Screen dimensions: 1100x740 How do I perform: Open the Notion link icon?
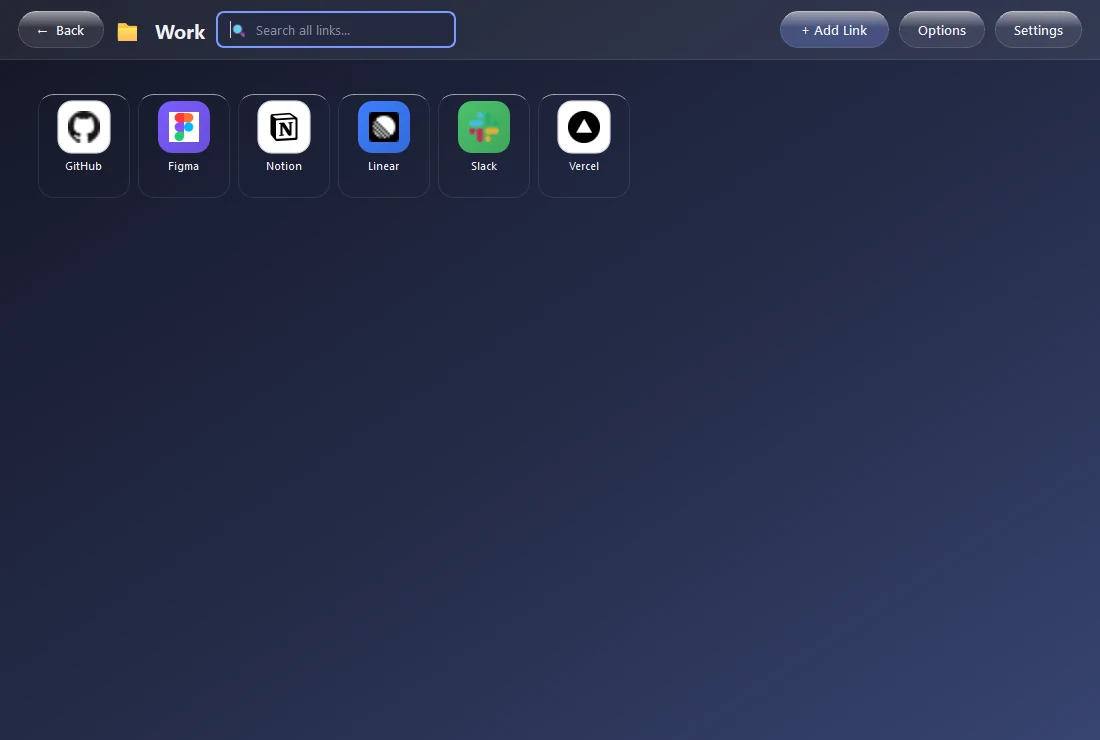point(283,127)
